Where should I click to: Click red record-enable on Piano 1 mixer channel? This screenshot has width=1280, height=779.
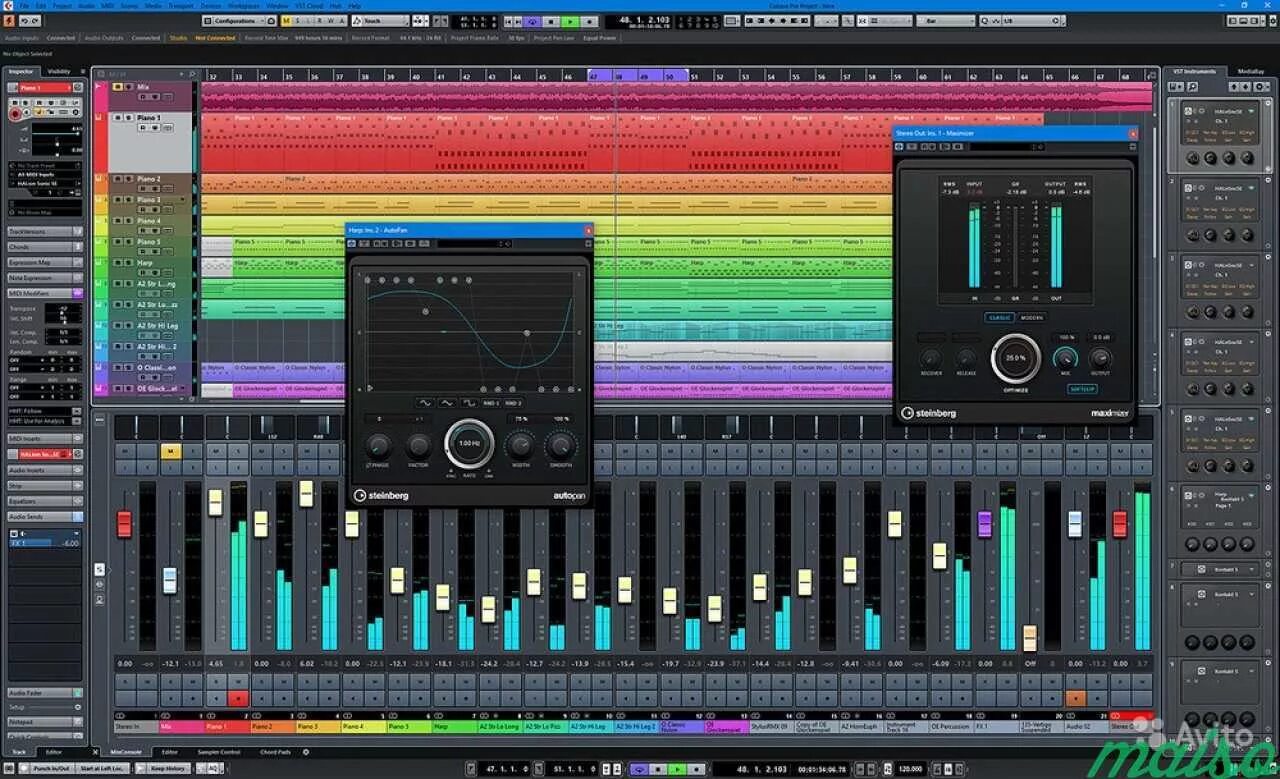pyautogui.click(x=238, y=698)
